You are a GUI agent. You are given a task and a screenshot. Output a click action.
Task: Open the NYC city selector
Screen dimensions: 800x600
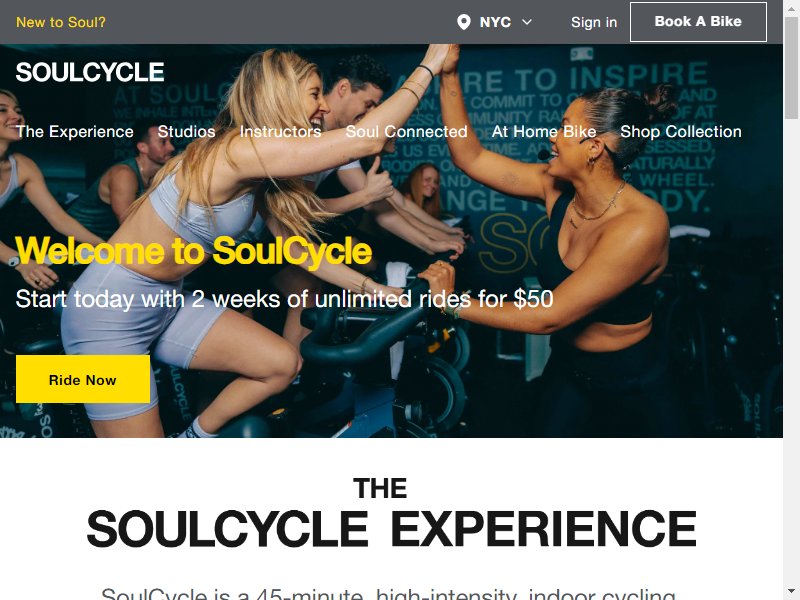494,22
